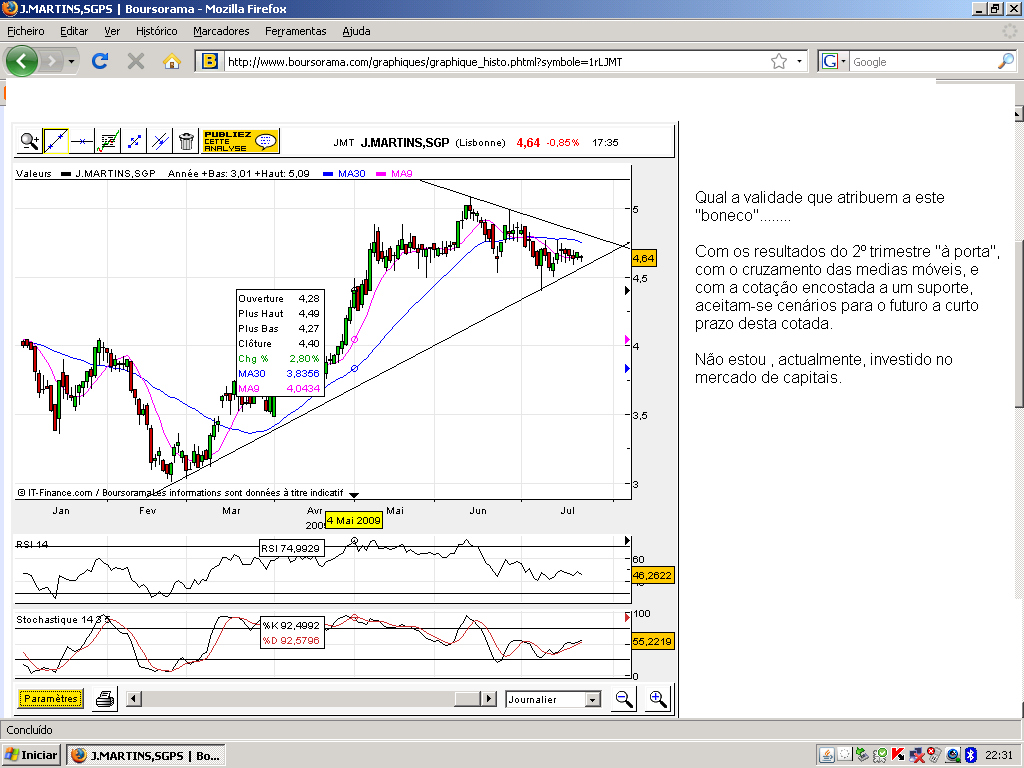Go to the home page icon
The width and height of the screenshot is (1024, 768).
click(172, 61)
